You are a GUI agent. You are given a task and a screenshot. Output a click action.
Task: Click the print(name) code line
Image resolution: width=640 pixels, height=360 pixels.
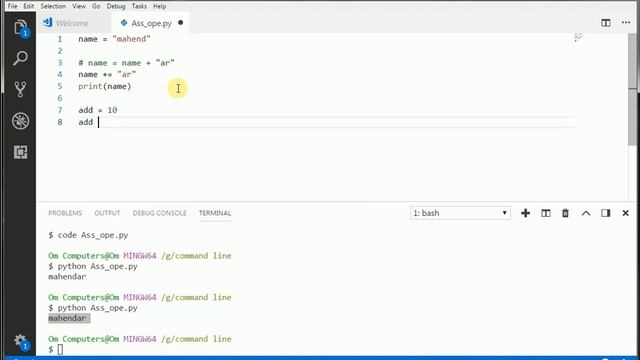tap(104, 87)
